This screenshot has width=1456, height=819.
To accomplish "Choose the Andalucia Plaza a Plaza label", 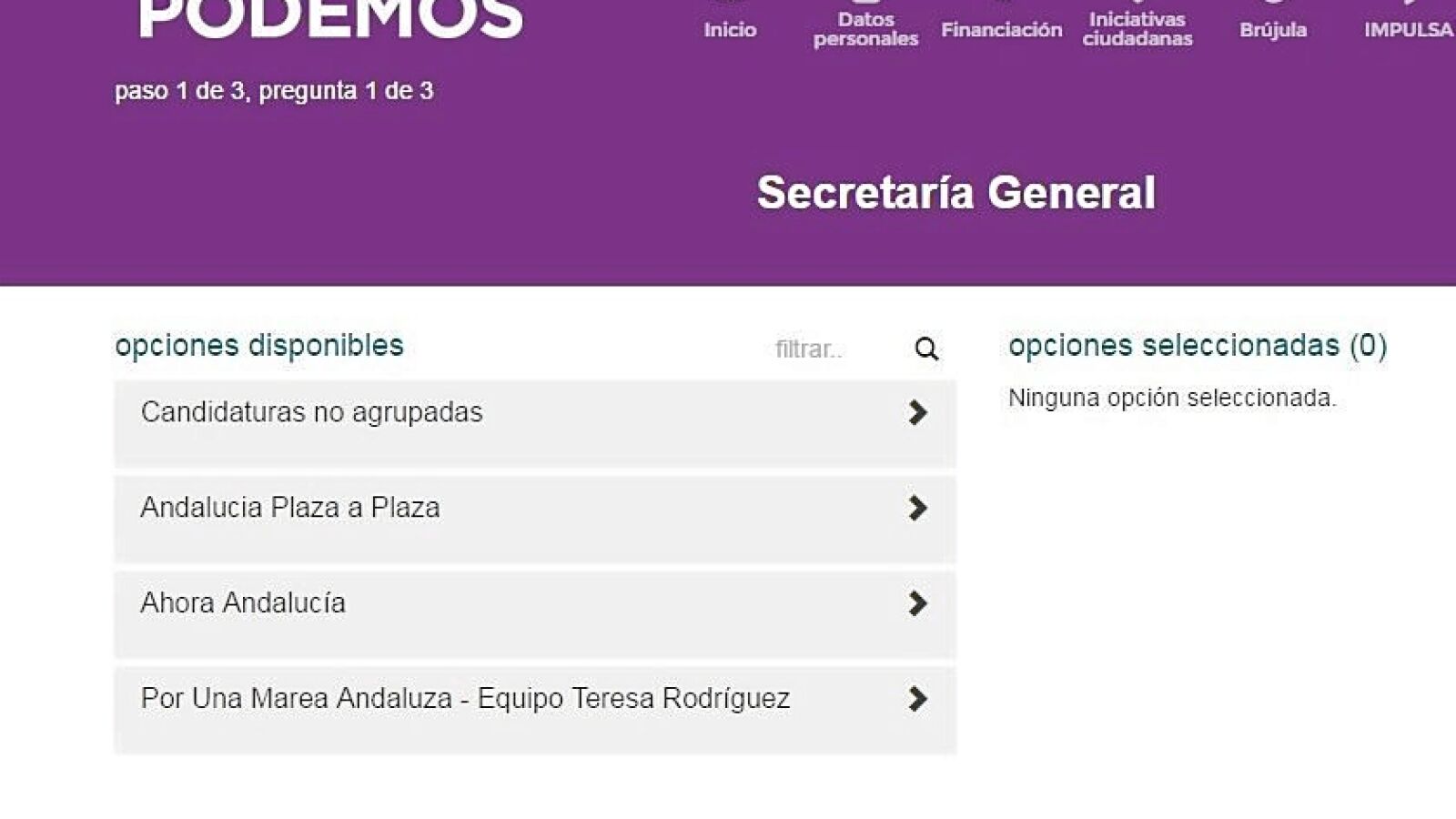I will [x=289, y=507].
